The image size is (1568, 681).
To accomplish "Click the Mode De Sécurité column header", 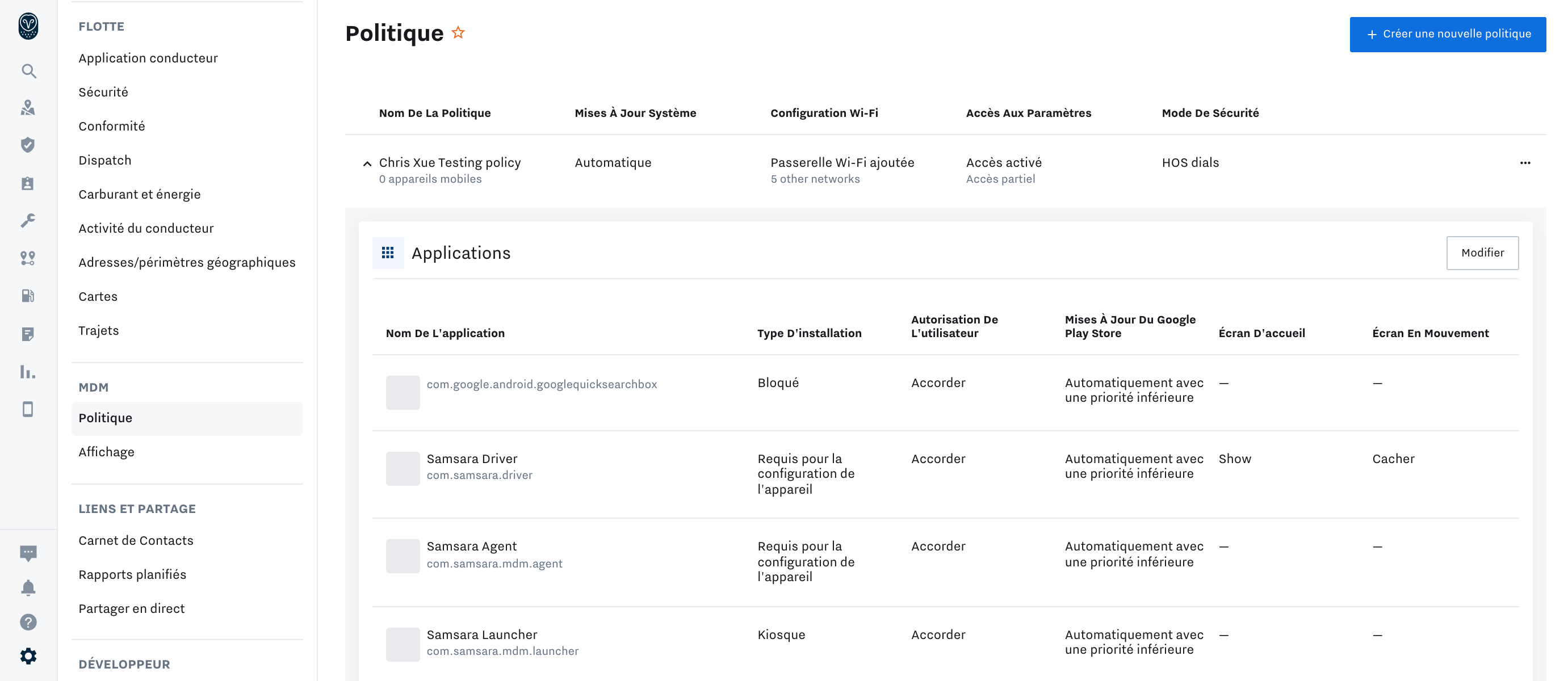I will click(1210, 113).
